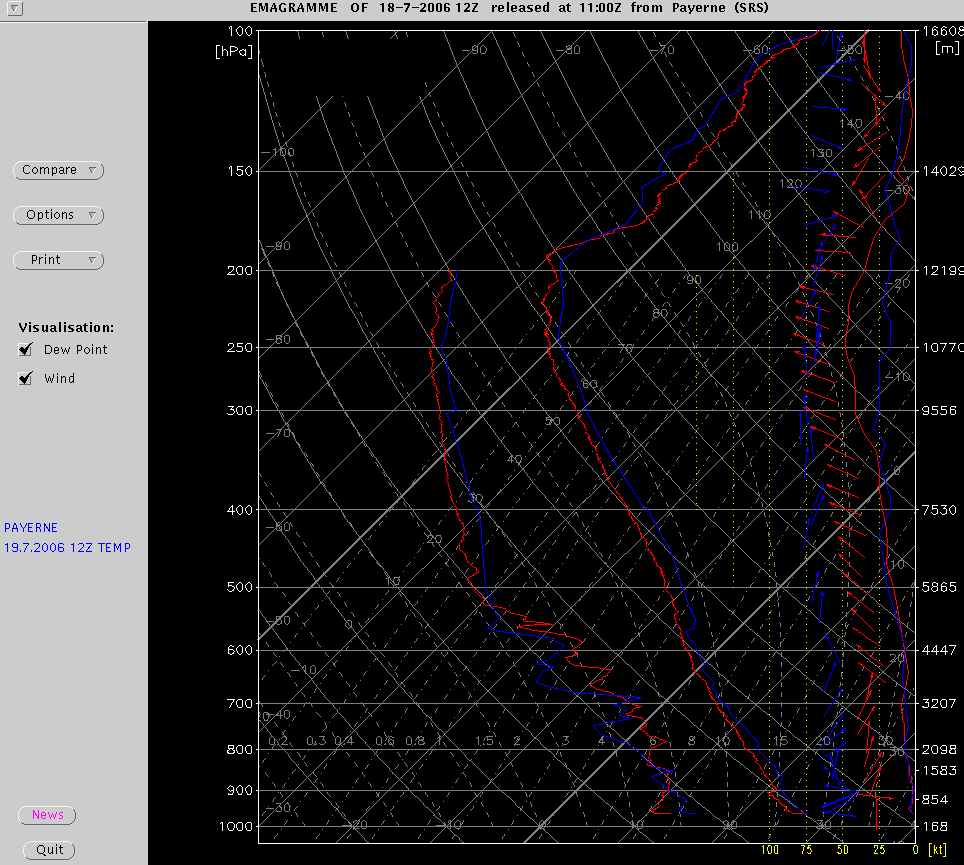The image size is (964, 865).
Task: Uncheck the Wind visualisation checkbox
Action: pyautogui.click(x=26, y=379)
